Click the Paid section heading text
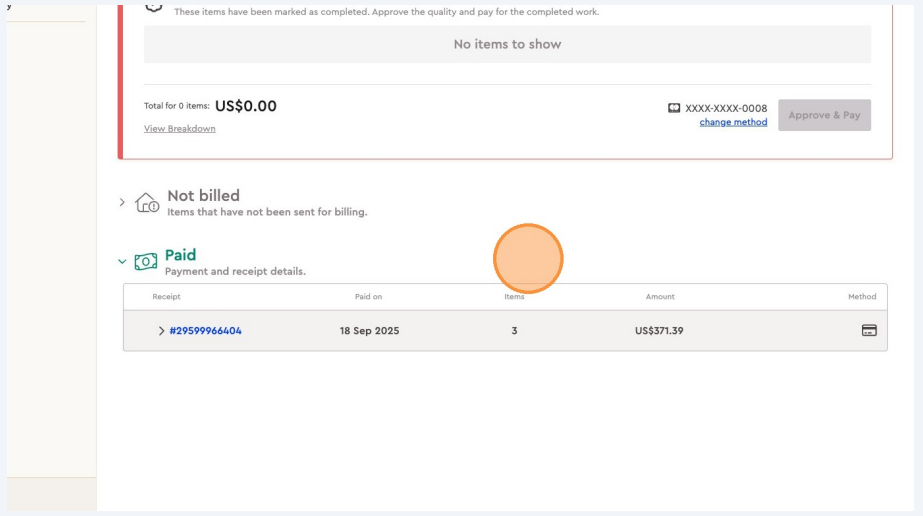The height and width of the screenshot is (516, 923). (x=180, y=255)
